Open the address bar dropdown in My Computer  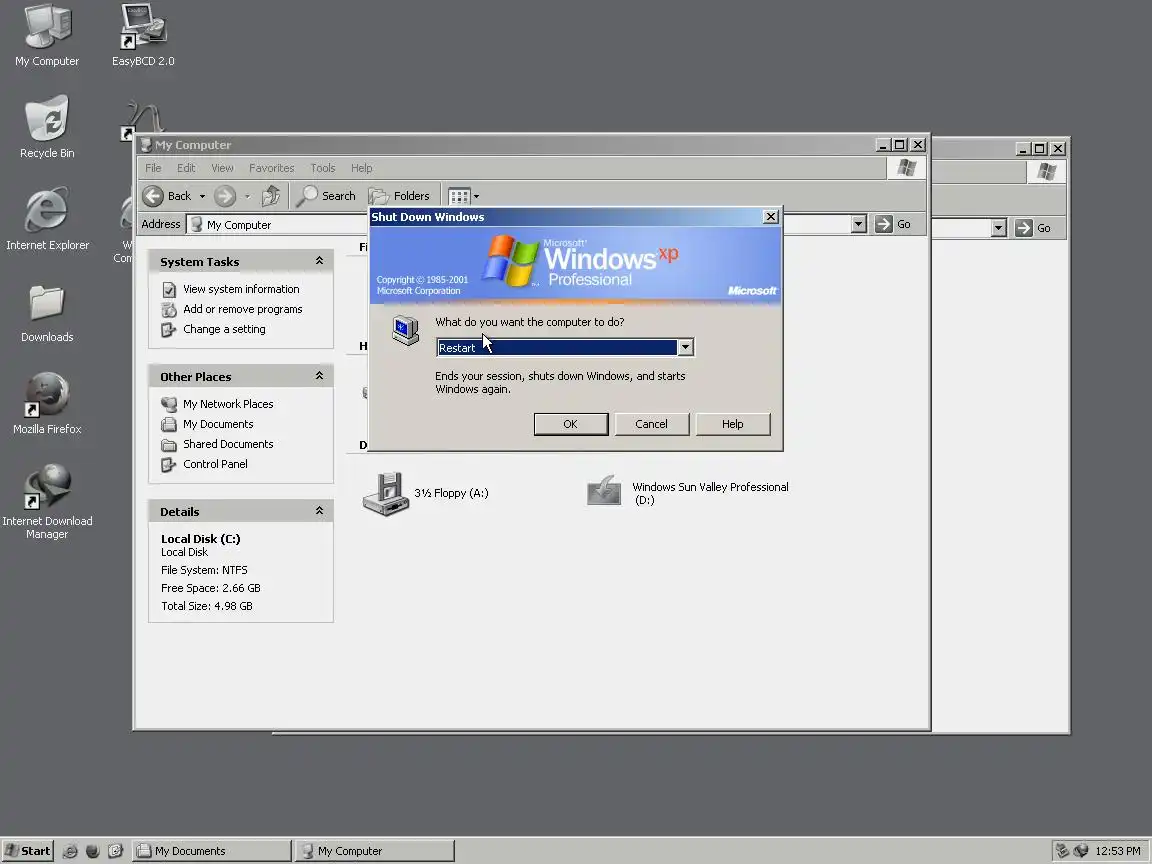pos(858,224)
